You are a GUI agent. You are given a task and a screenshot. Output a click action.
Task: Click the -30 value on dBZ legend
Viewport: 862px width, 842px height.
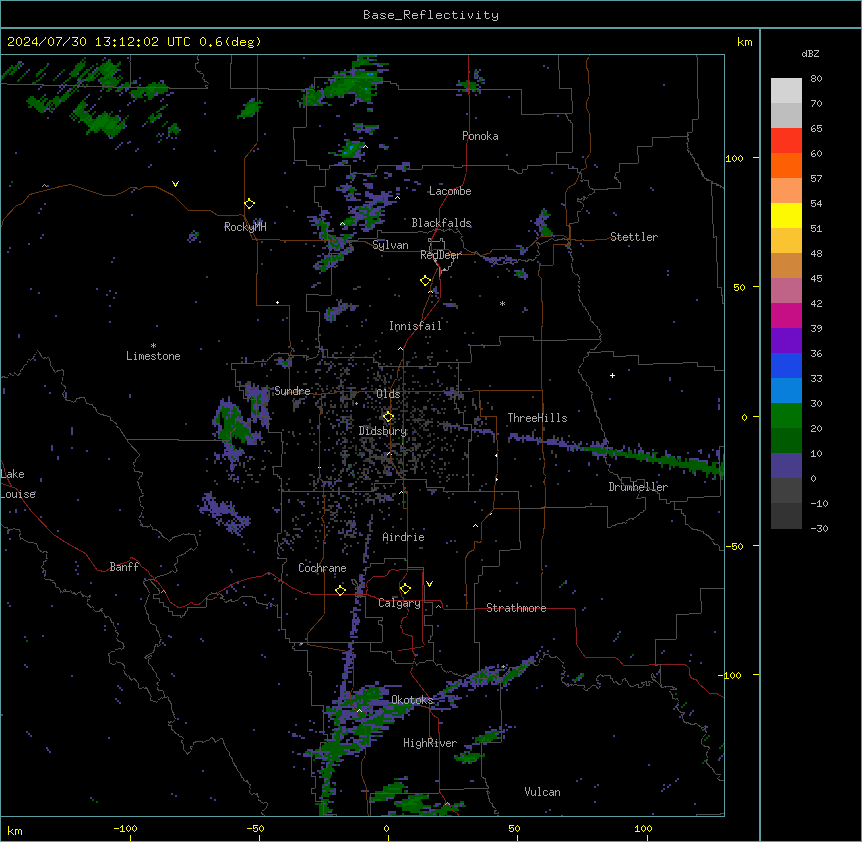tap(819, 529)
